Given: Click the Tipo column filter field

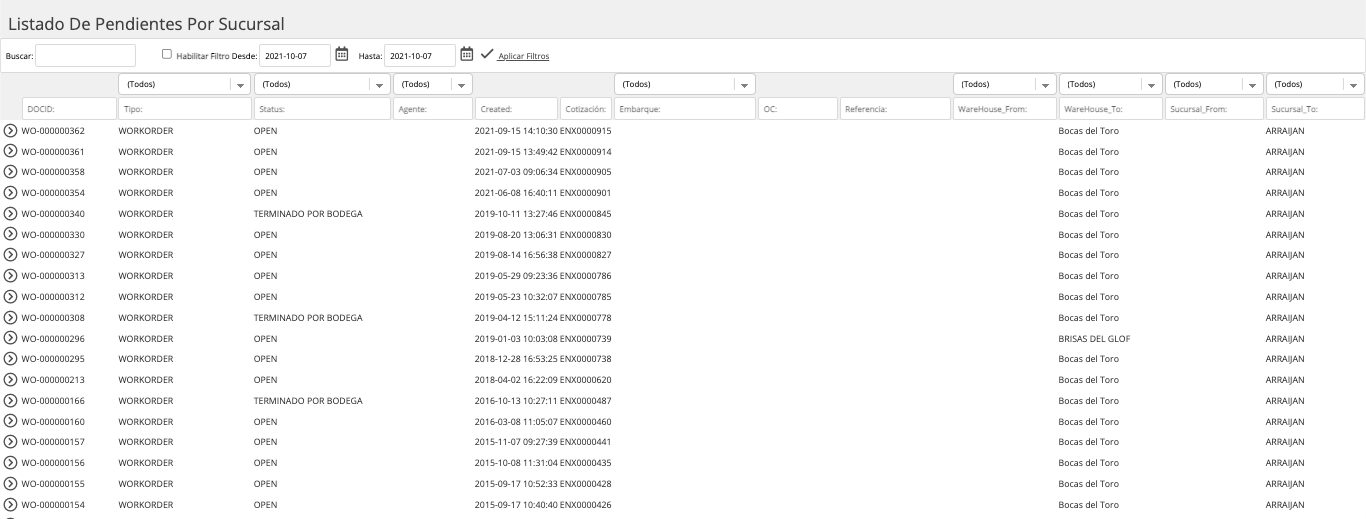Looking at the screenshot, I should (184, 109).
